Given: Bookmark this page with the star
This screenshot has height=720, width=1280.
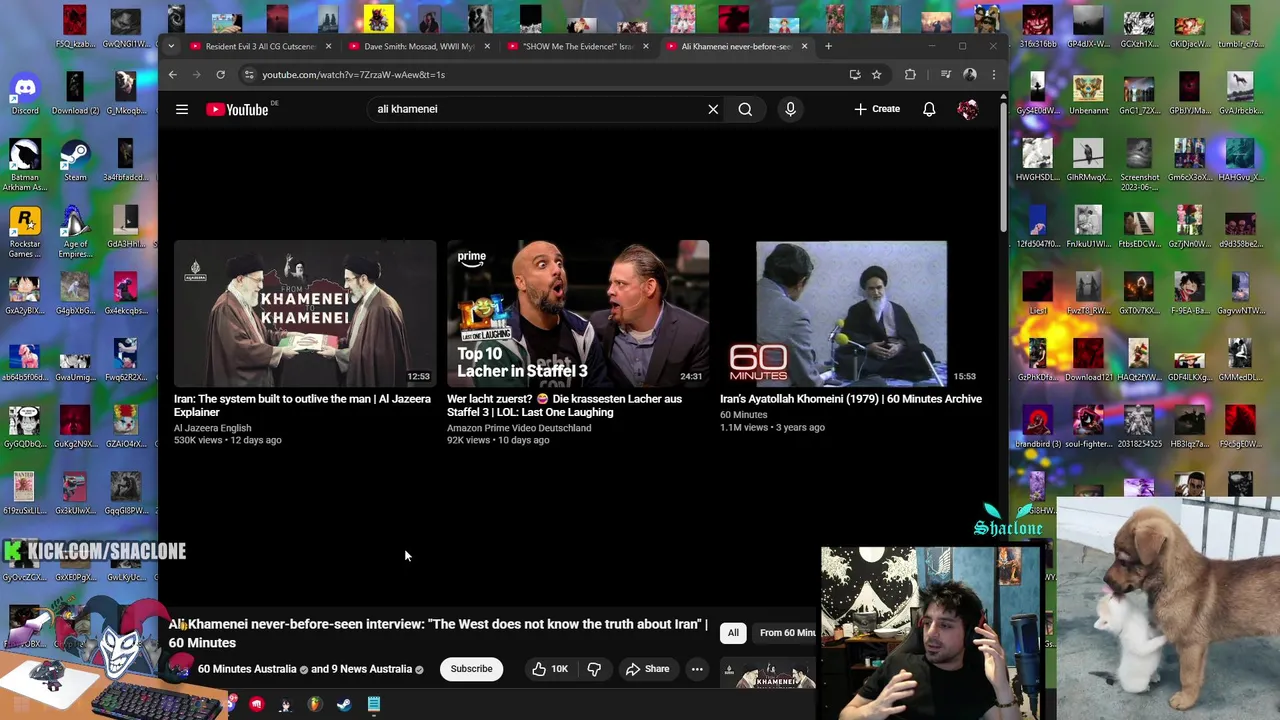Looking at the screenshot, I should [x=876, y=74].
